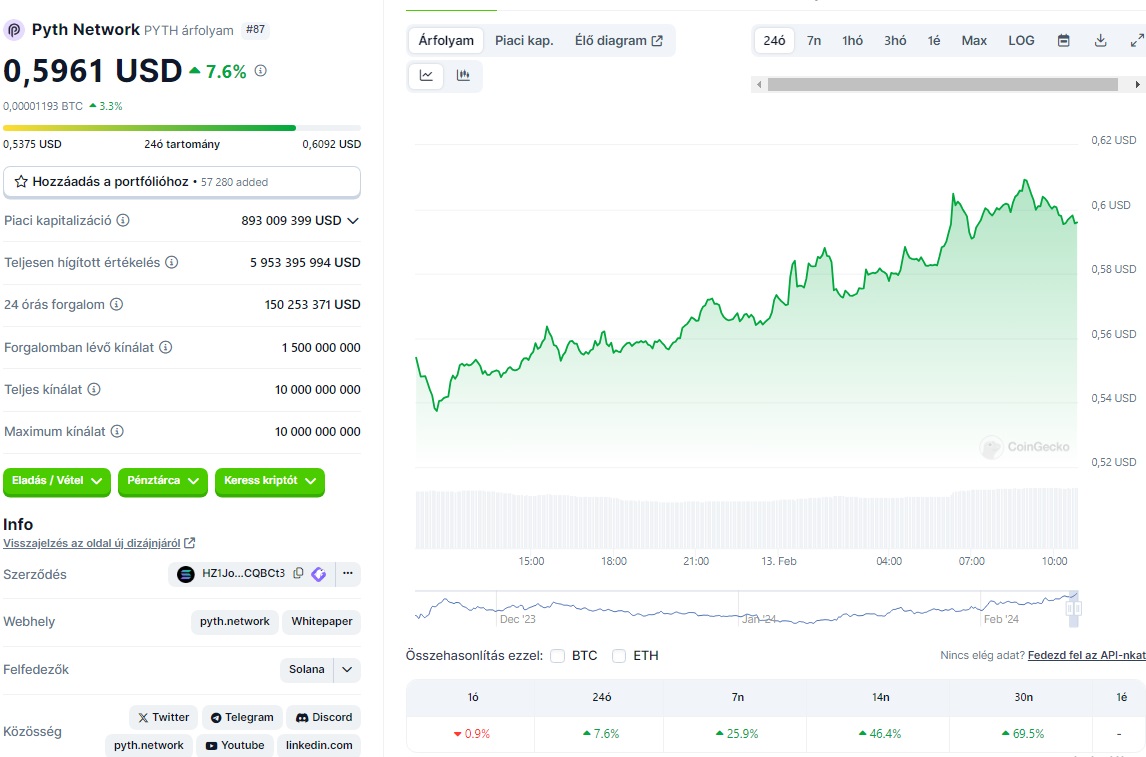Image resolution: width=1146 pixels, height=757 pixels.
Task: Open the Keress kriptót dropdown
Action: point(270,482)
